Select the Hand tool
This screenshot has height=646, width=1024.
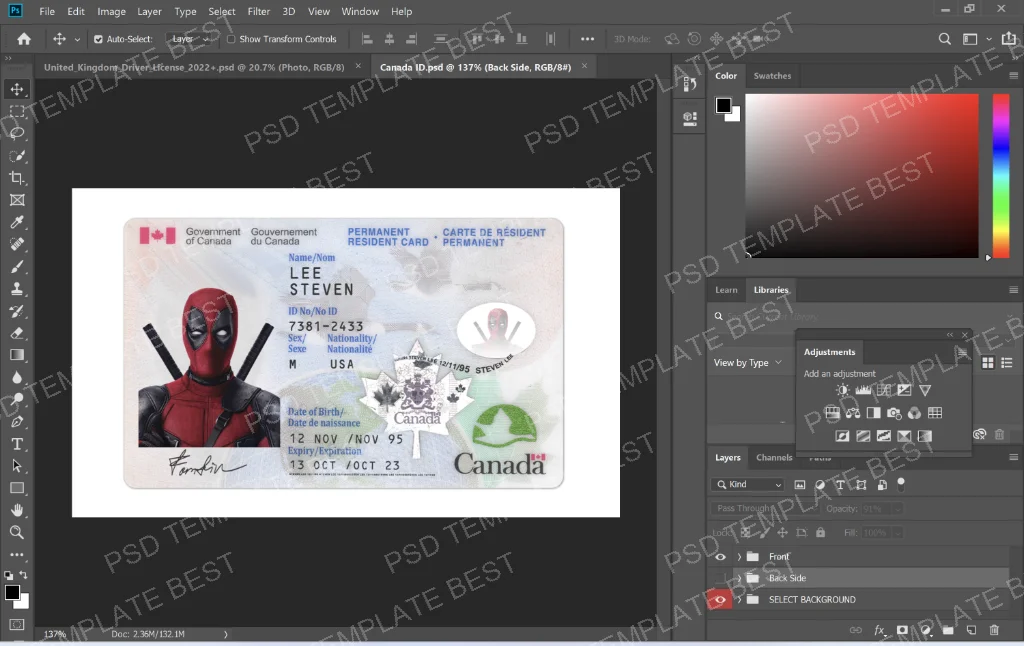tap(17, 510)
